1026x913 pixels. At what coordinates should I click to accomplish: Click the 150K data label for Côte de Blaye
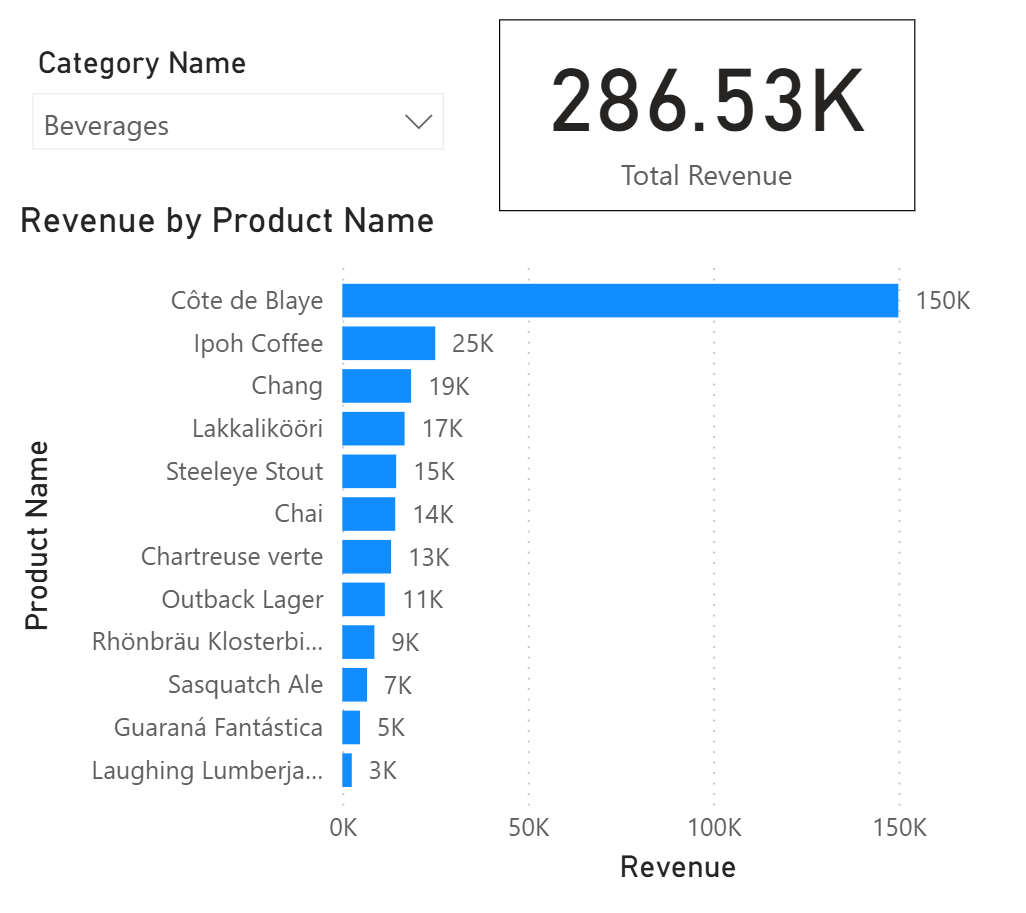click(942, 301)
